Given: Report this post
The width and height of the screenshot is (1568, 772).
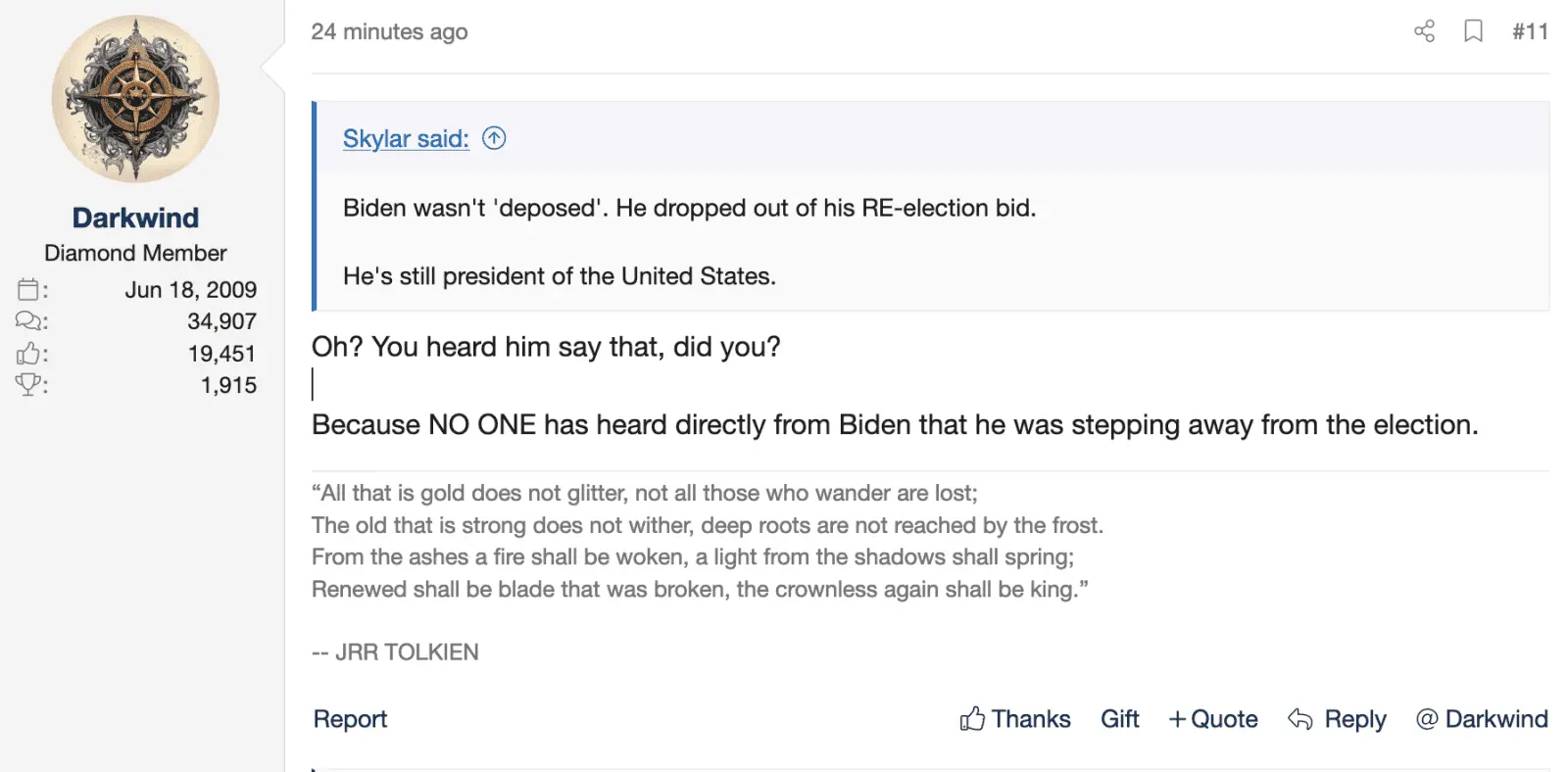Looking at the screenshot, I should [350, 719].
